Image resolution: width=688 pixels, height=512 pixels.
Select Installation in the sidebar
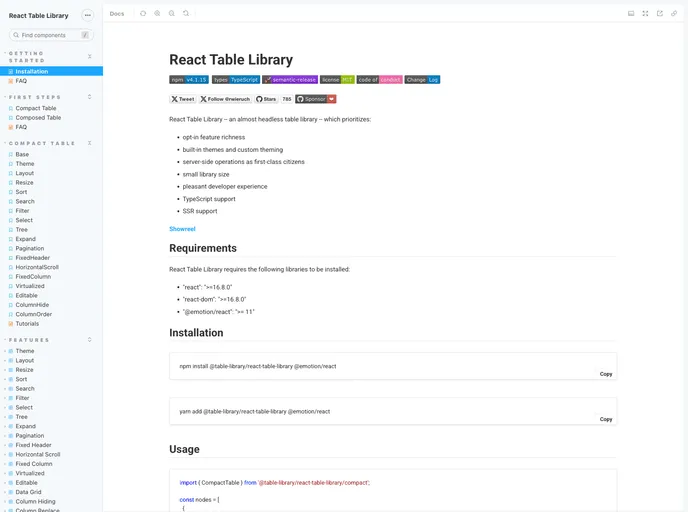pyautogui.click(x=51, y=71)
